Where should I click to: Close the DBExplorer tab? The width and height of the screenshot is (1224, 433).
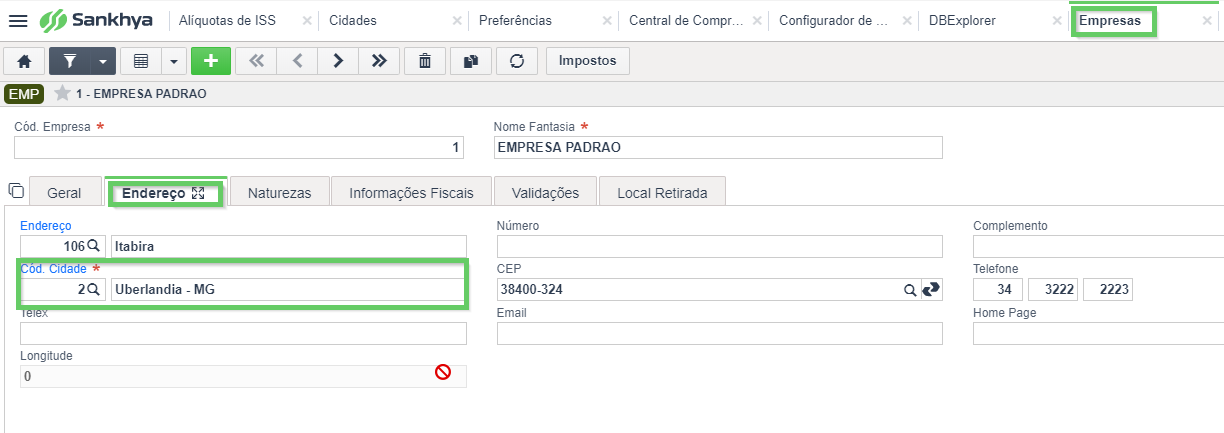(x=1057, y=20)
